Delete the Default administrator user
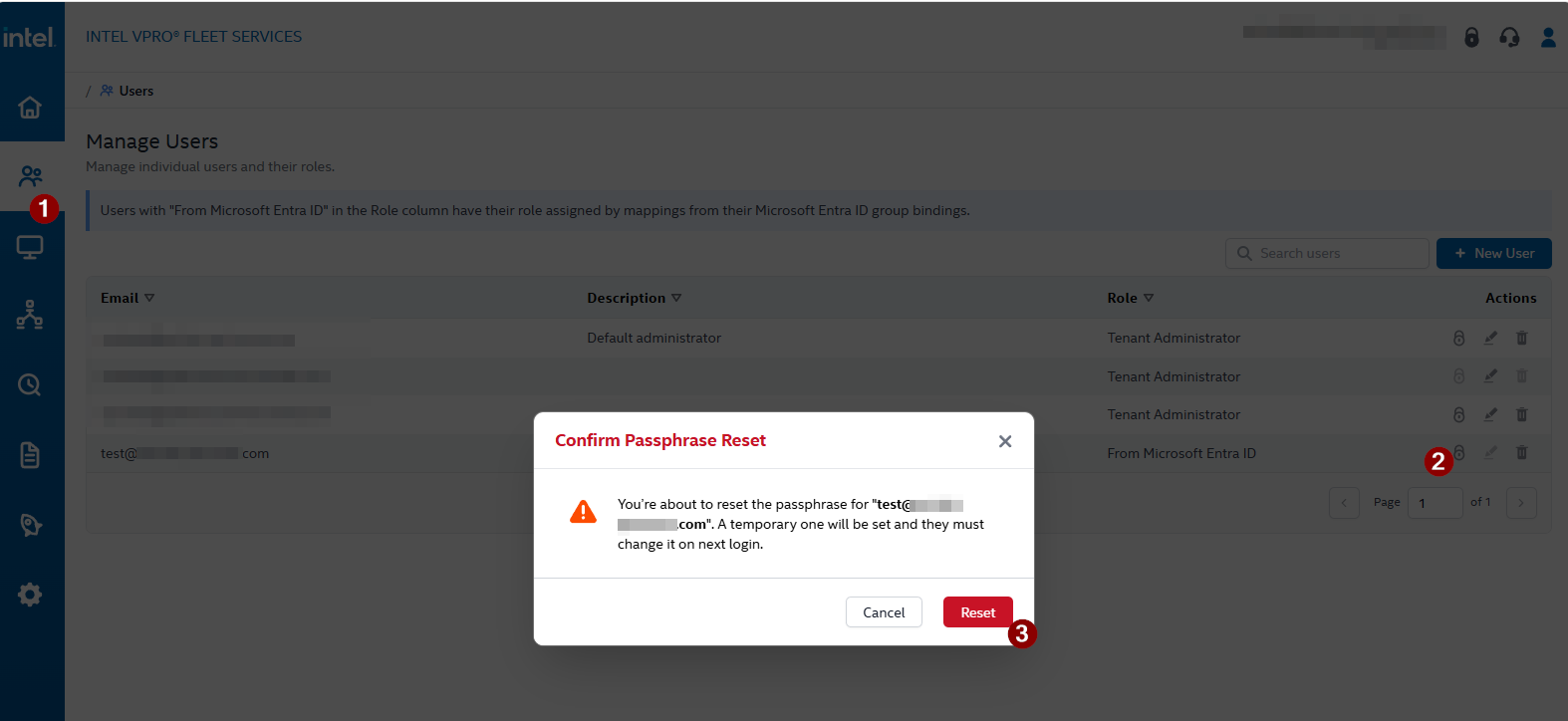Screen dimensions: 1568x721 1522,339
